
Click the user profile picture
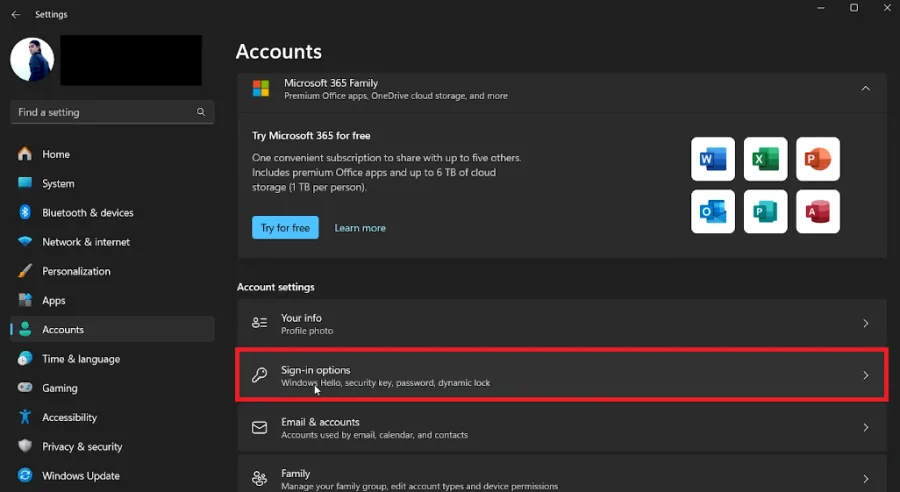[32, 60]
